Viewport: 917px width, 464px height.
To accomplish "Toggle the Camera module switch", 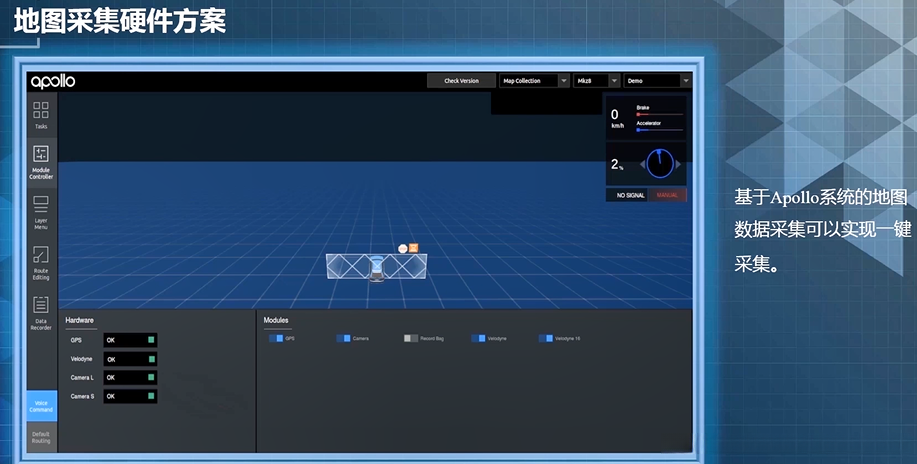I will tap(343, 339).
